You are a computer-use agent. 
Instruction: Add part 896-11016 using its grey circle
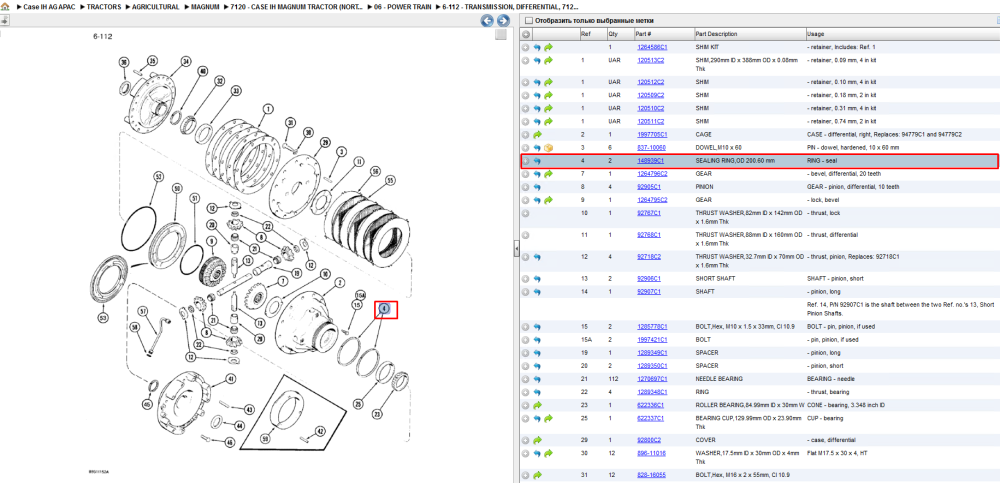point(526,454)
